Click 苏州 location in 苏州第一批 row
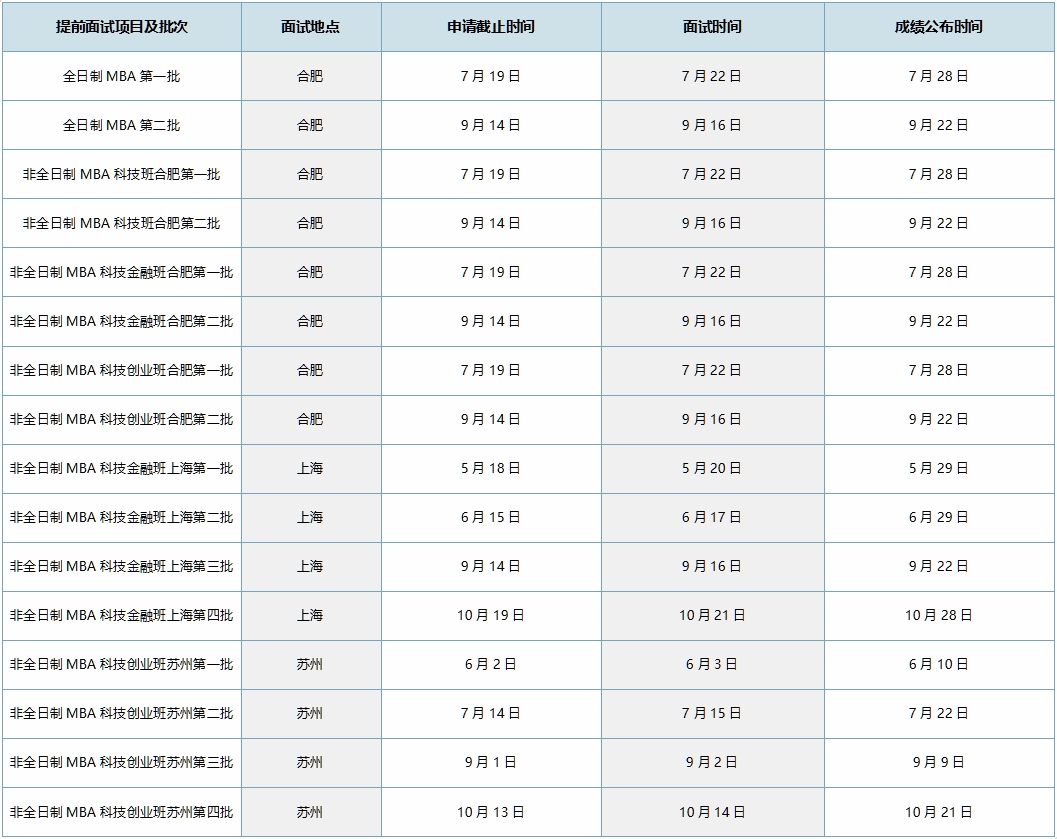 pos(310,664)
